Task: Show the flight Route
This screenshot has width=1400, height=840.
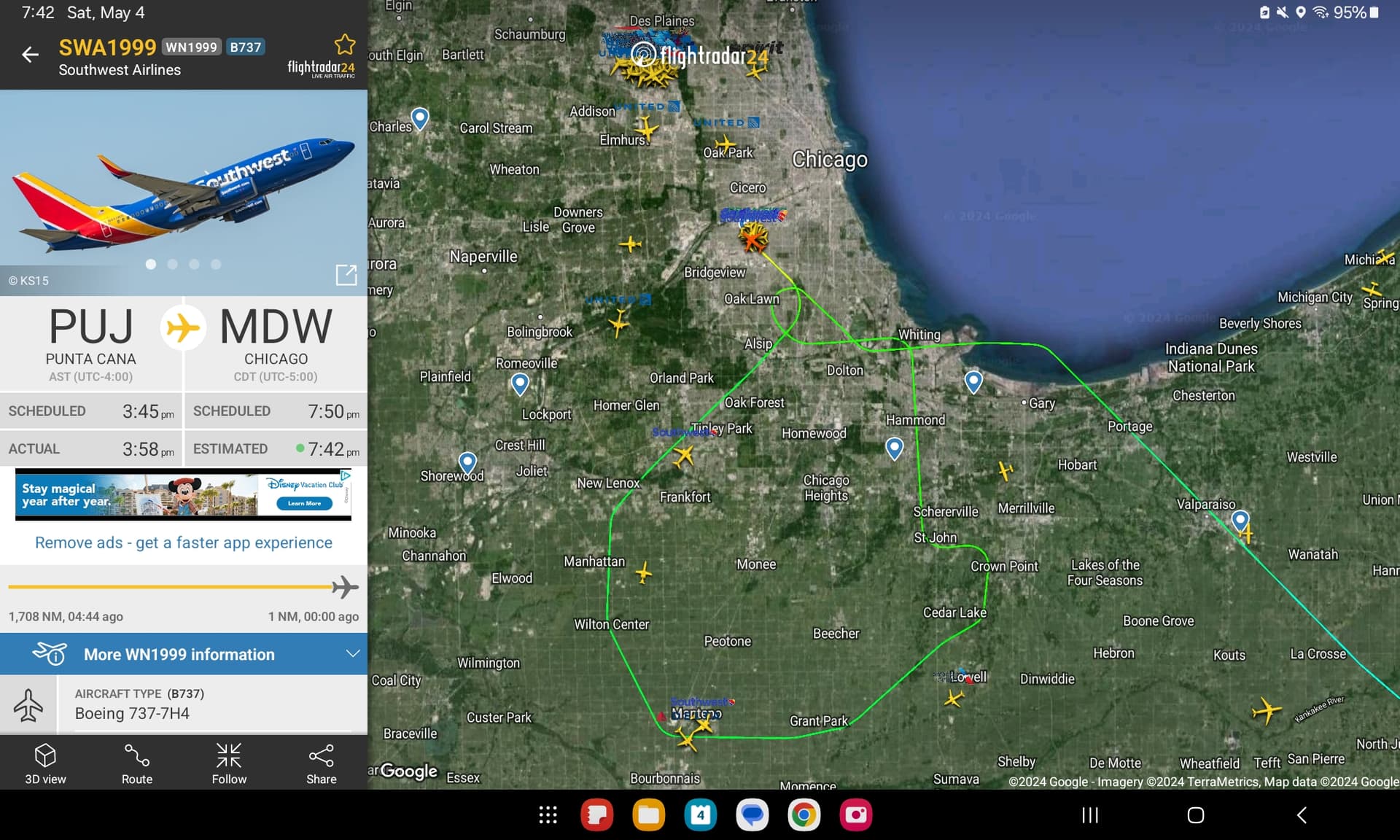Action: point(137,763)
